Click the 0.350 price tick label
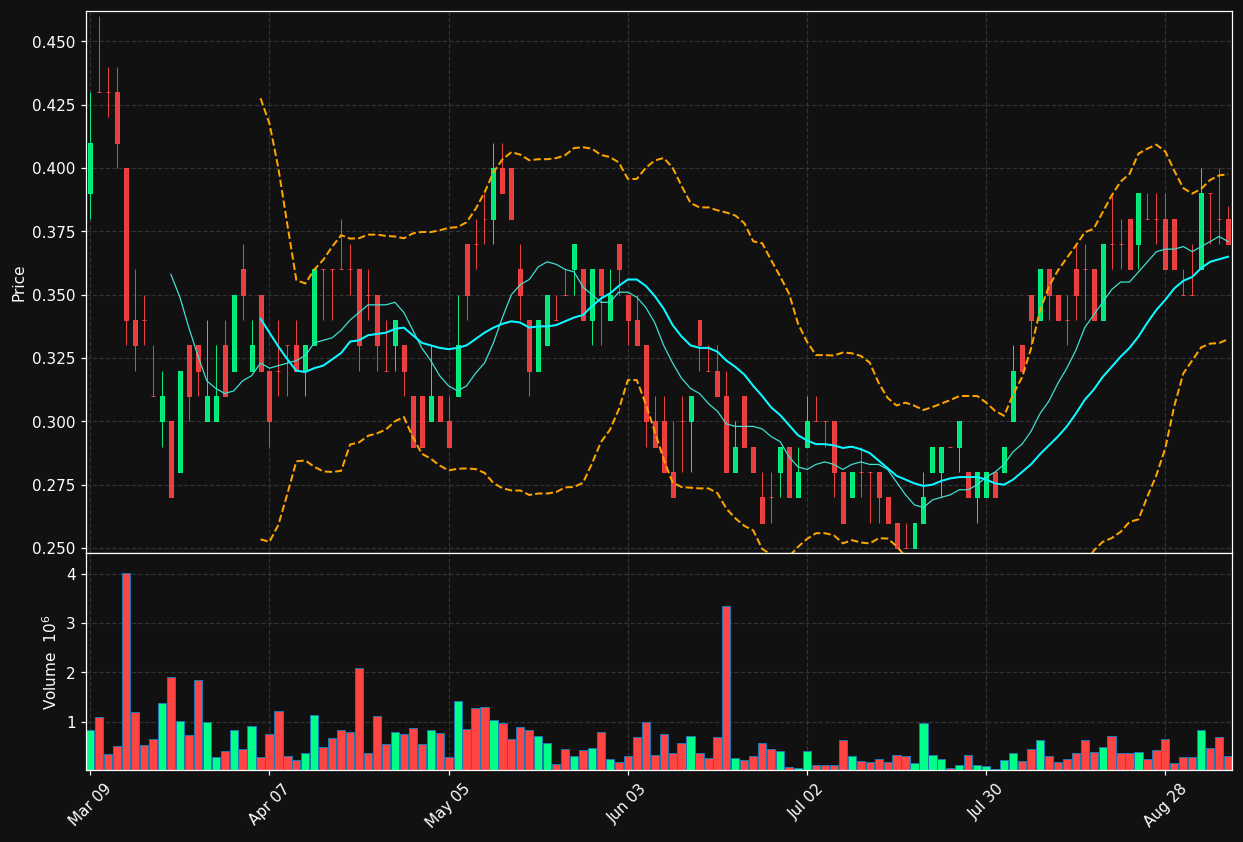1243x842 pixels. (52, 295)
